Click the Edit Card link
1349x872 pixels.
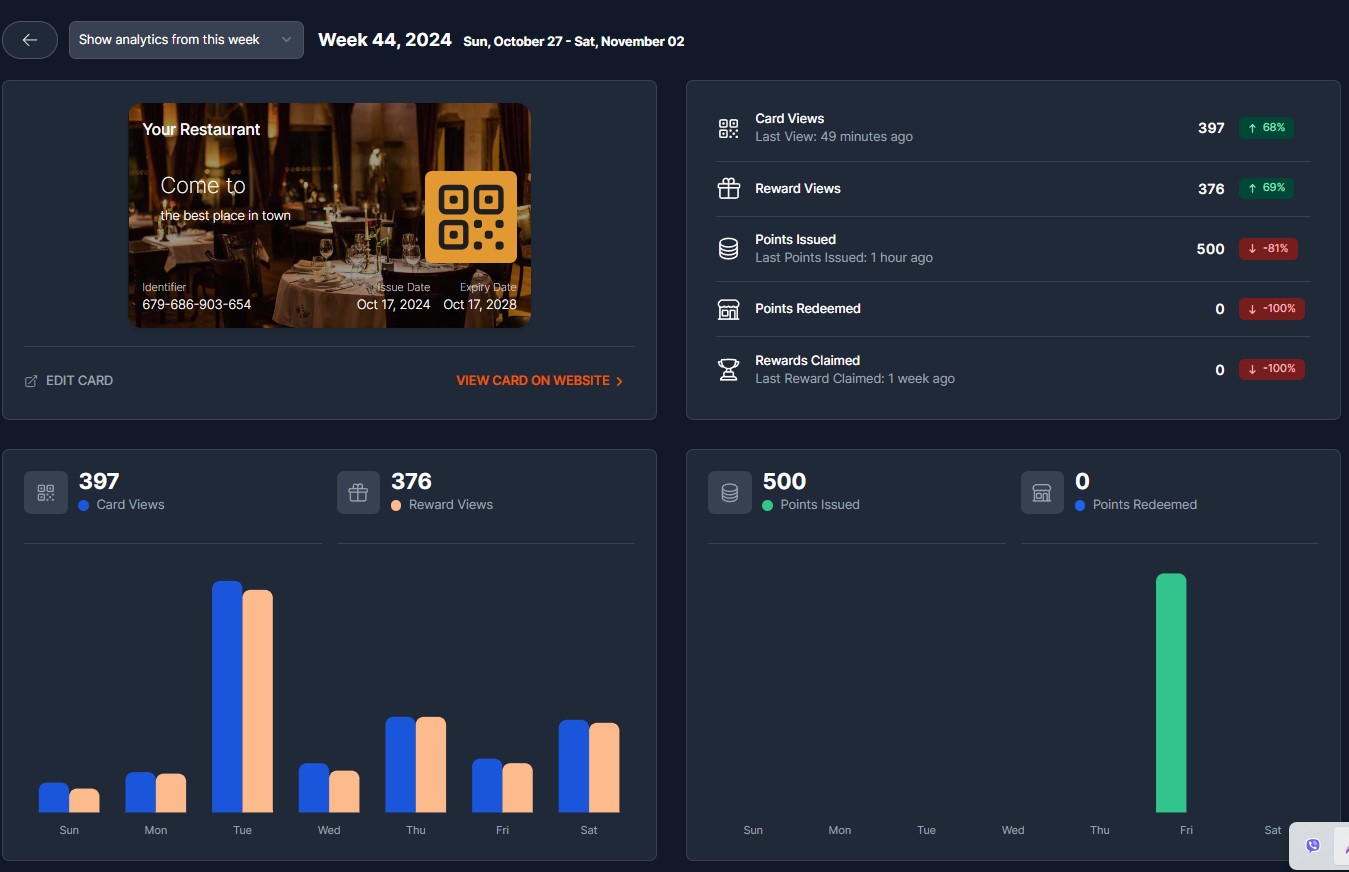[69, 381]
